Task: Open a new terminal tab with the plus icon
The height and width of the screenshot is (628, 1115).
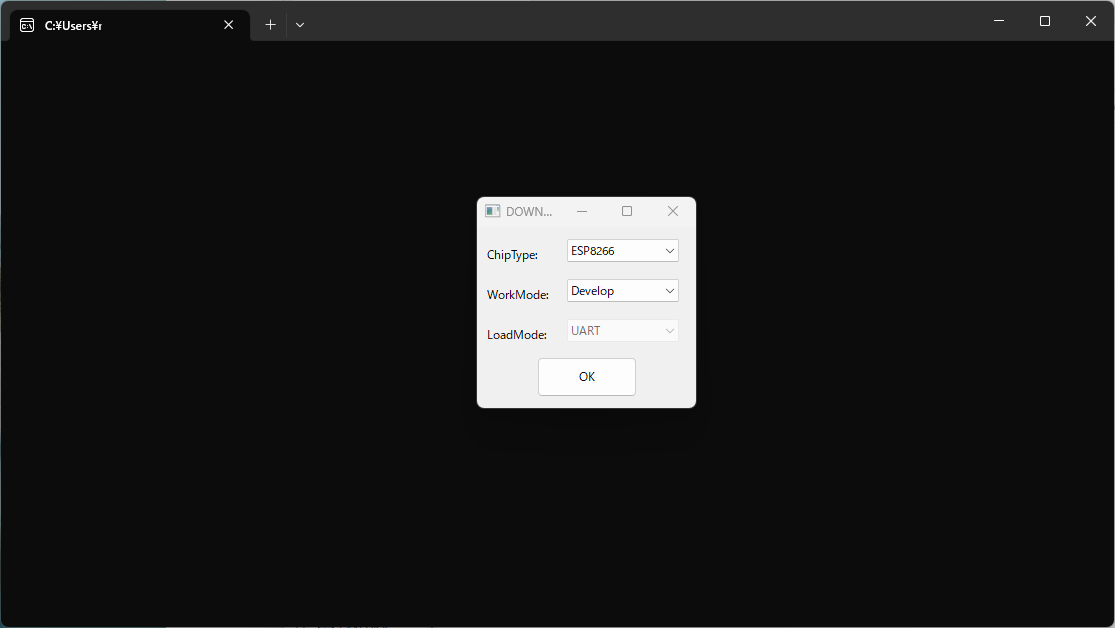Action: pyautogui.click(x=269, y=24)
